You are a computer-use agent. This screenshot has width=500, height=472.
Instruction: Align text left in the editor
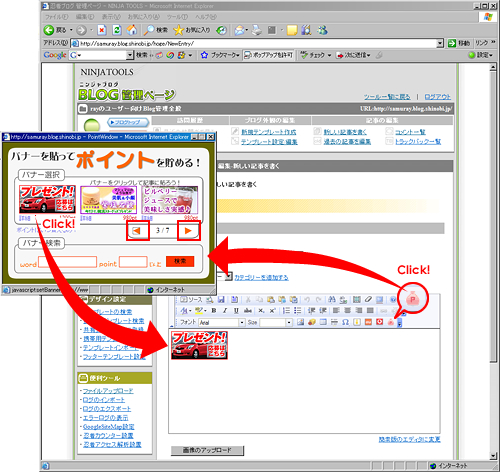click(336, 311)
